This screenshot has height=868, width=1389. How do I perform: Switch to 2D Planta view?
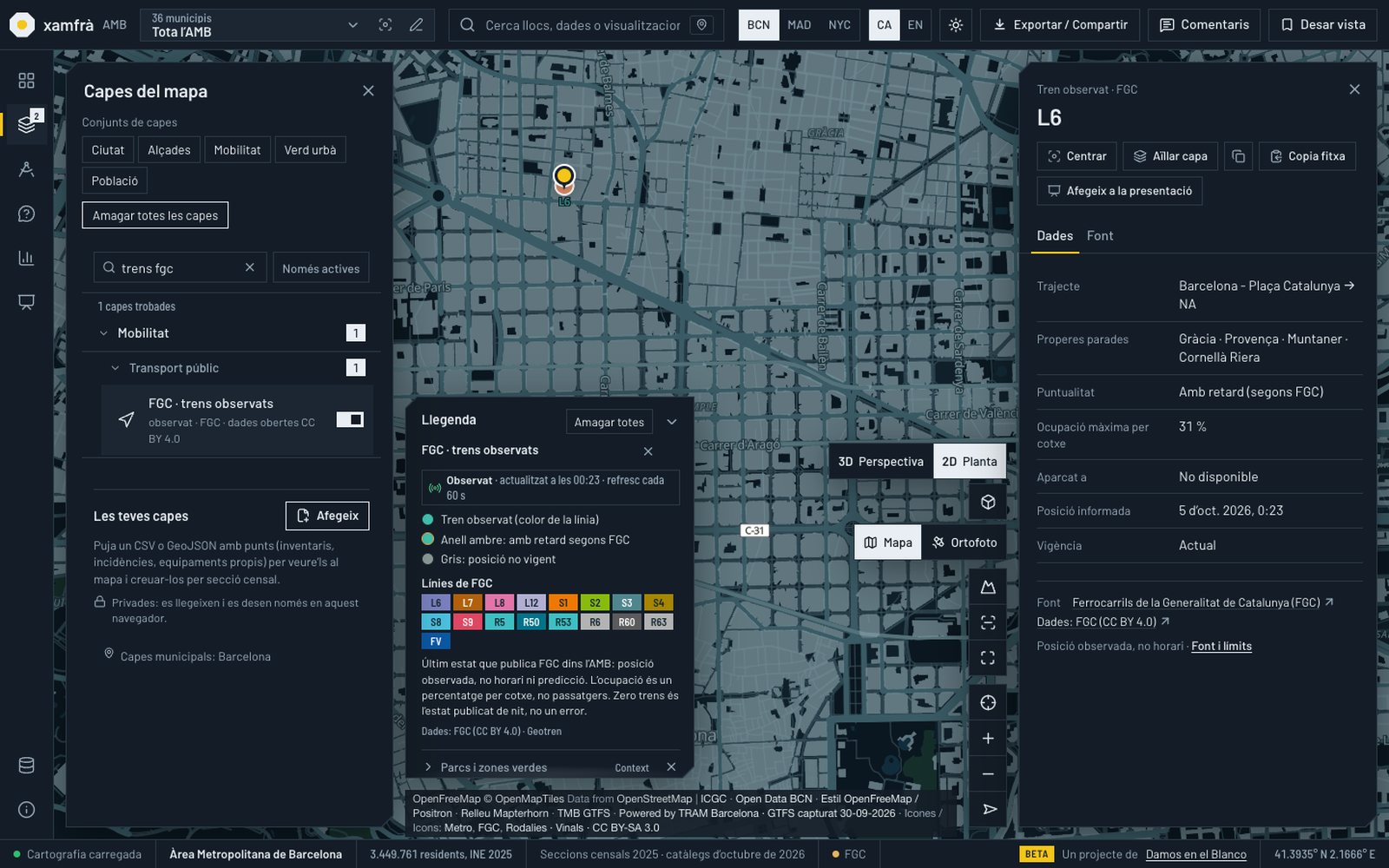(x=970, y=462)
